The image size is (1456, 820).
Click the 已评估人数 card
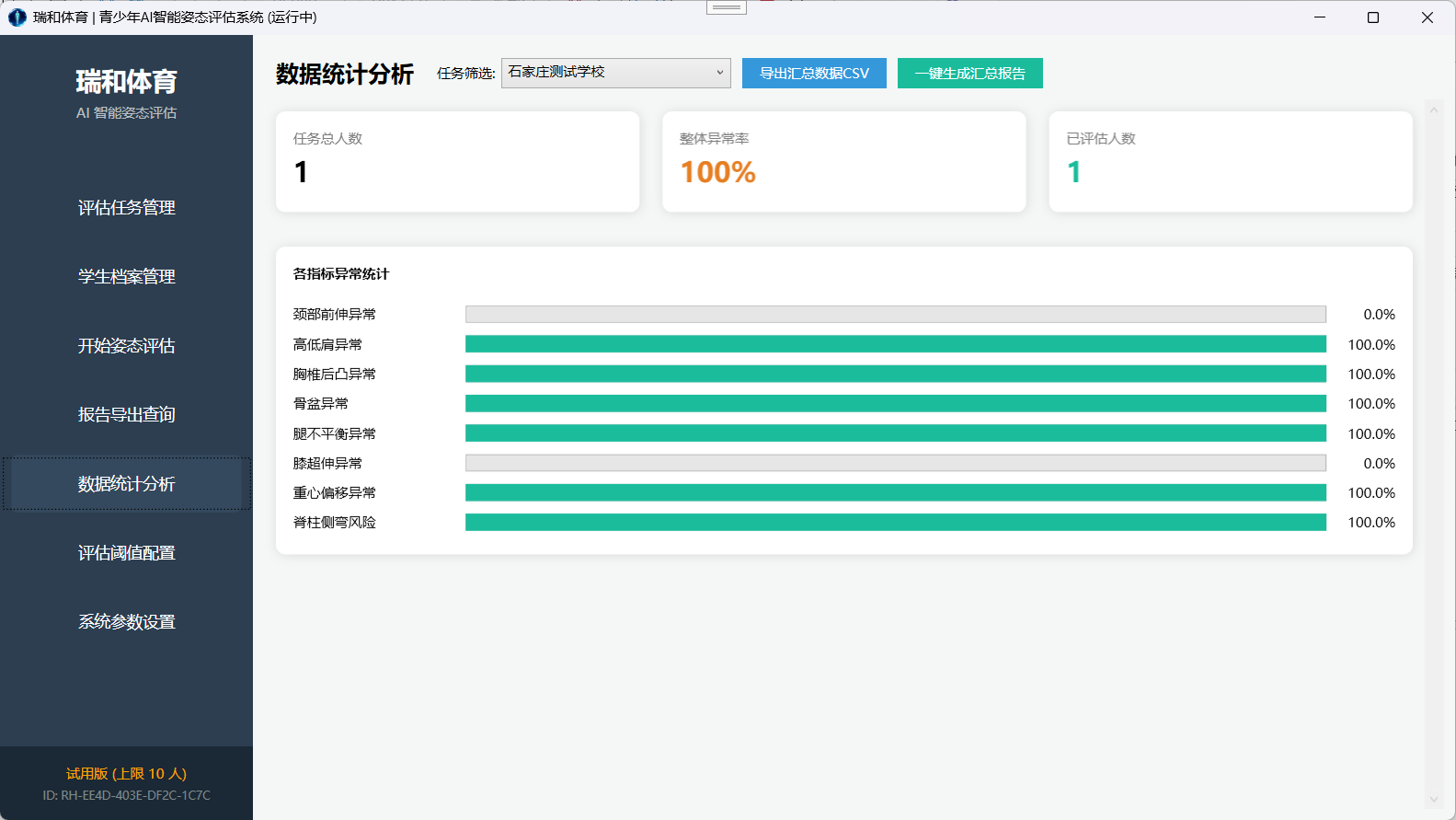1230,162
